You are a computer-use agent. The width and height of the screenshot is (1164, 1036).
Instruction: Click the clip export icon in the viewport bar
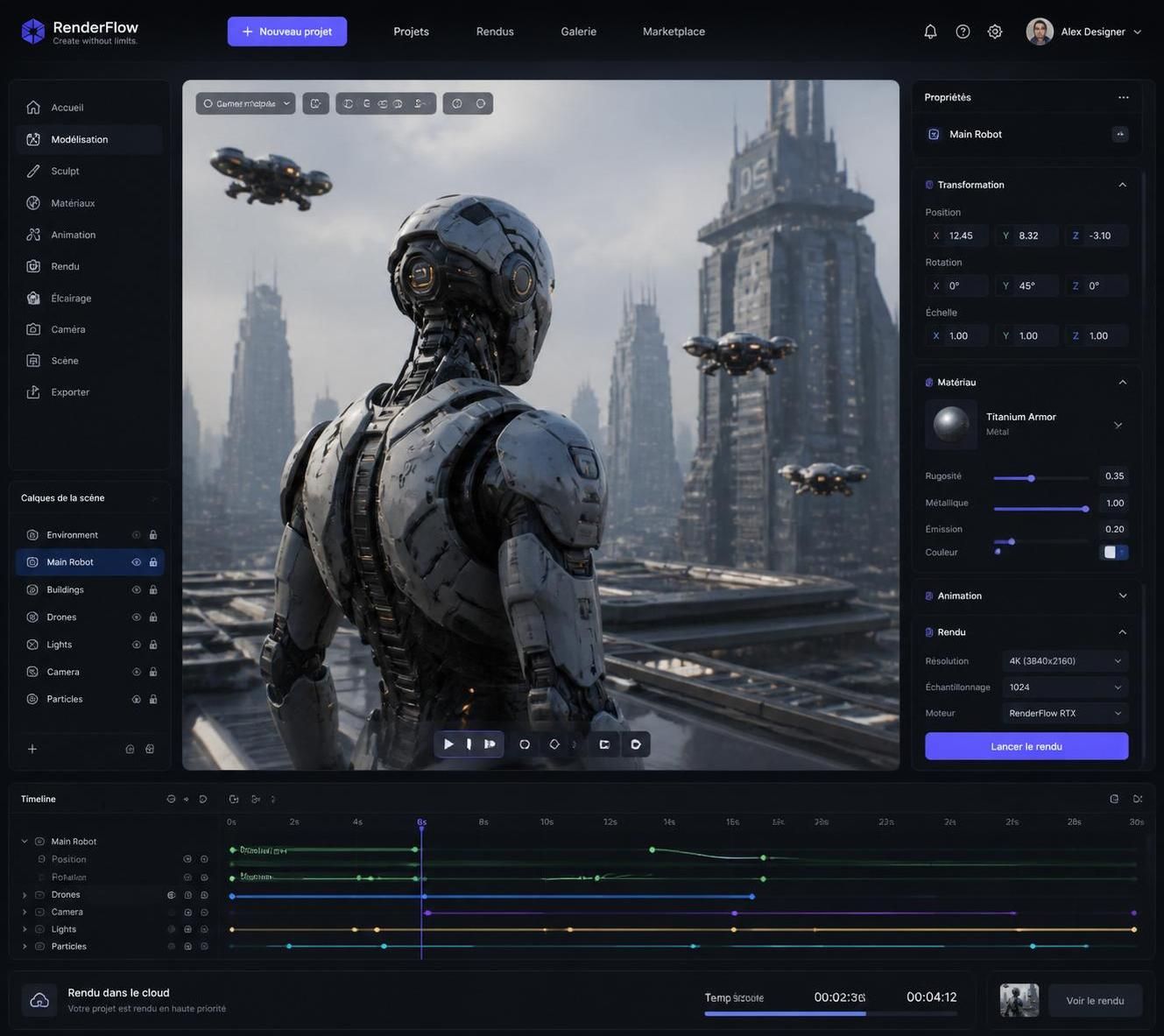point(604,744)
